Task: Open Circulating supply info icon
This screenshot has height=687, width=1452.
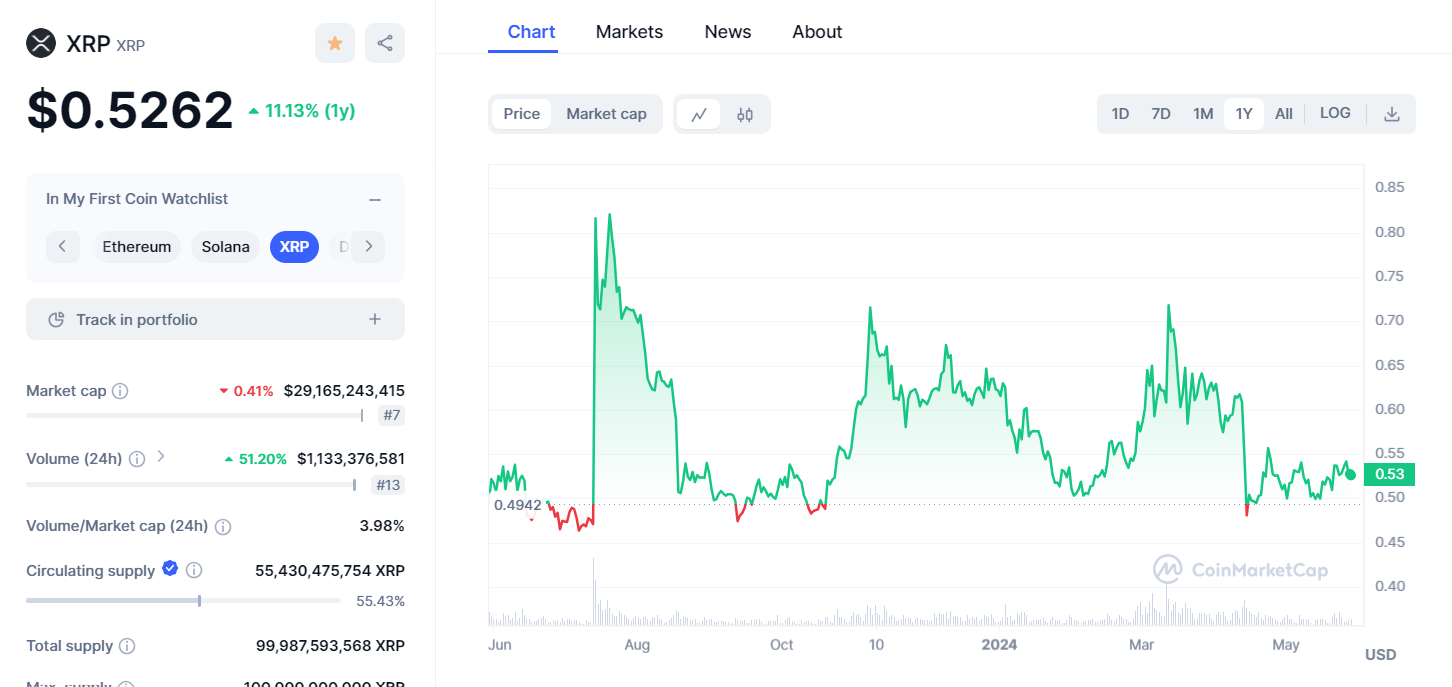Action: (x=194, y=570)
